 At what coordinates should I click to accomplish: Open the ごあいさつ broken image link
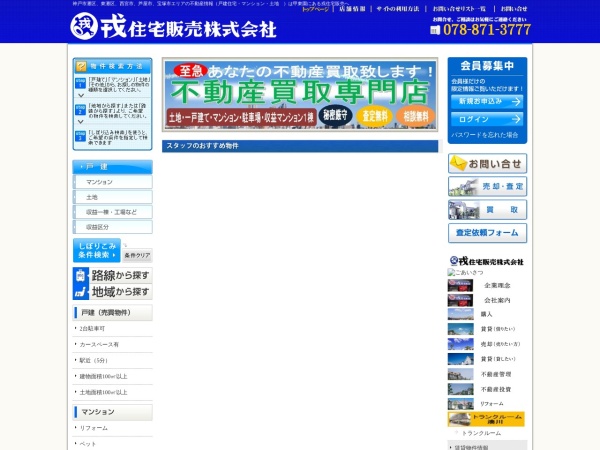[x=466, y=272]
